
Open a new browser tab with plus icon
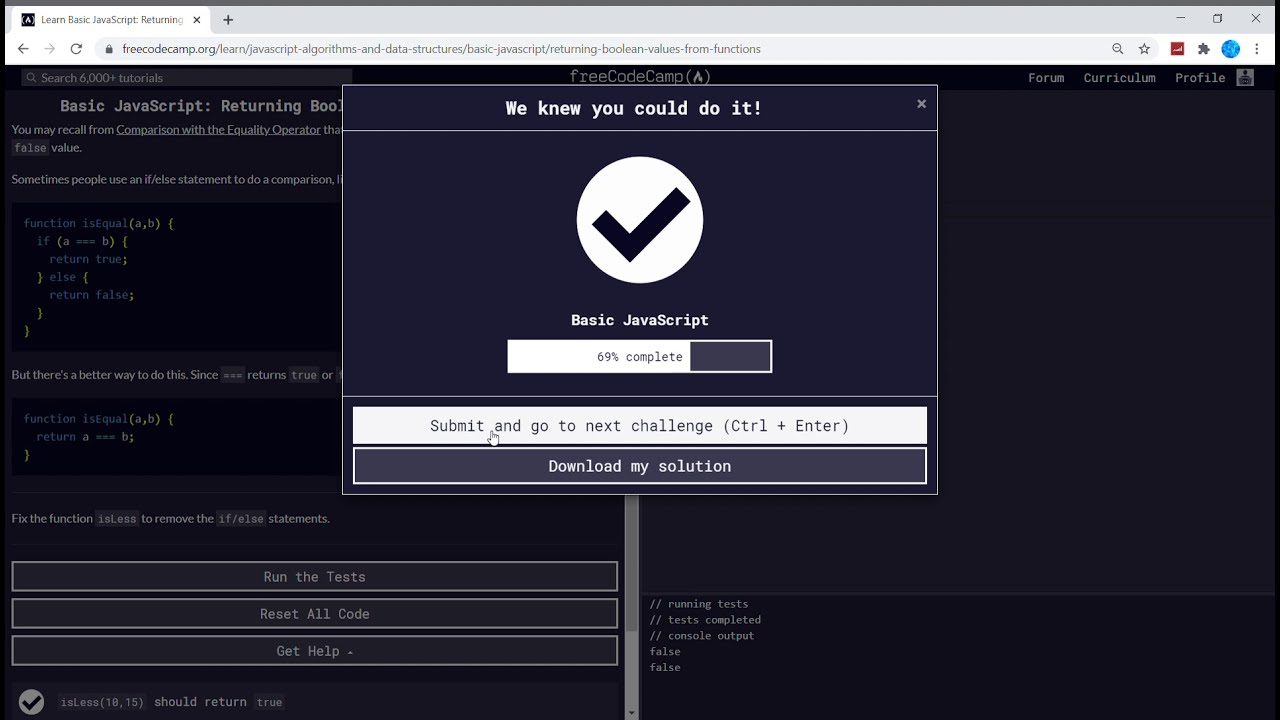click(x=228, y=19)
